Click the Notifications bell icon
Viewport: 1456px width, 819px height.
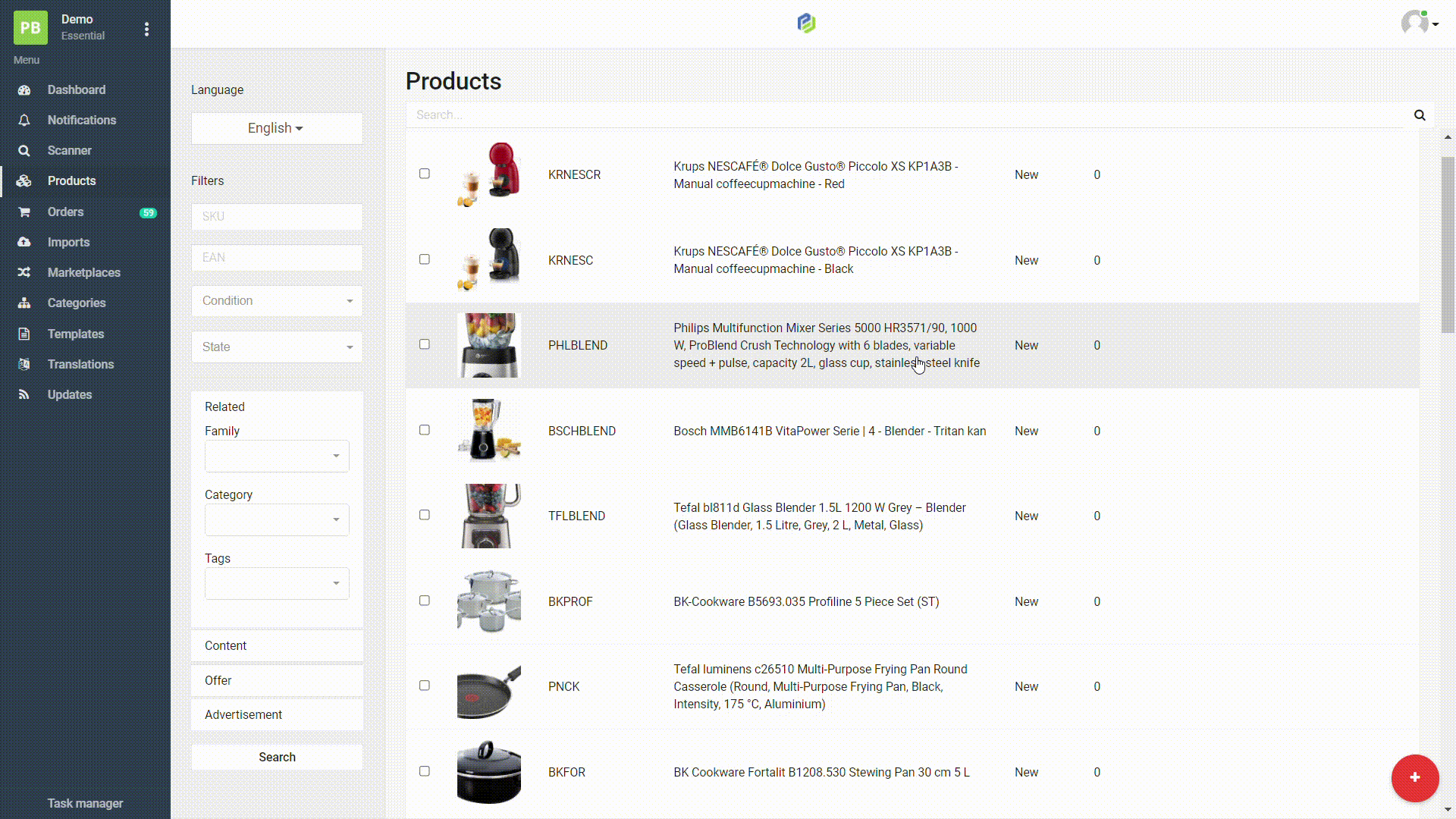pyautogui.click(x=24, y=121)
